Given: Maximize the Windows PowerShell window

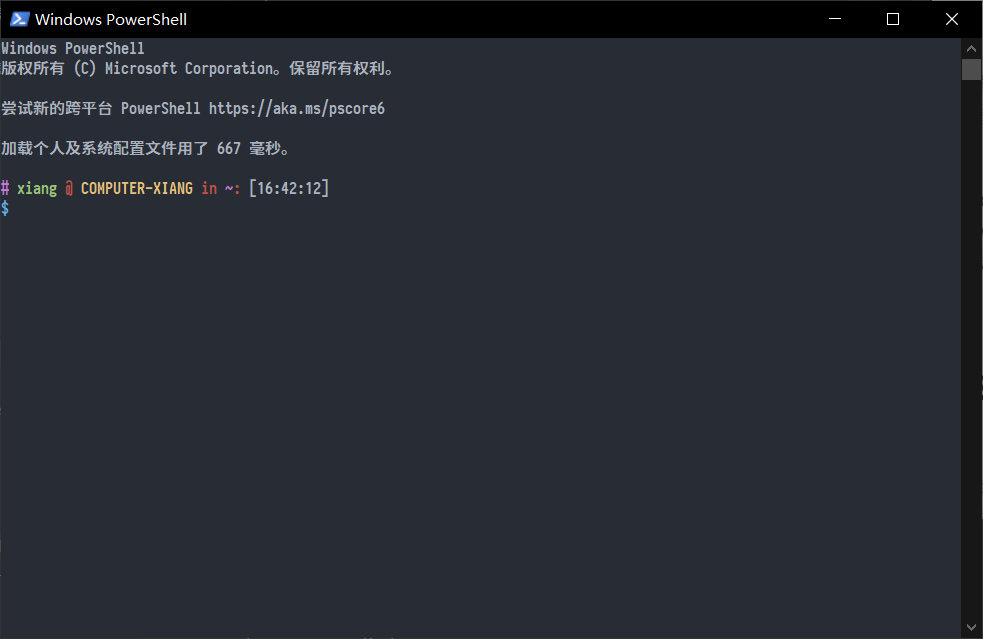Looking at the screenshot, I should click(x=893, y=19).
